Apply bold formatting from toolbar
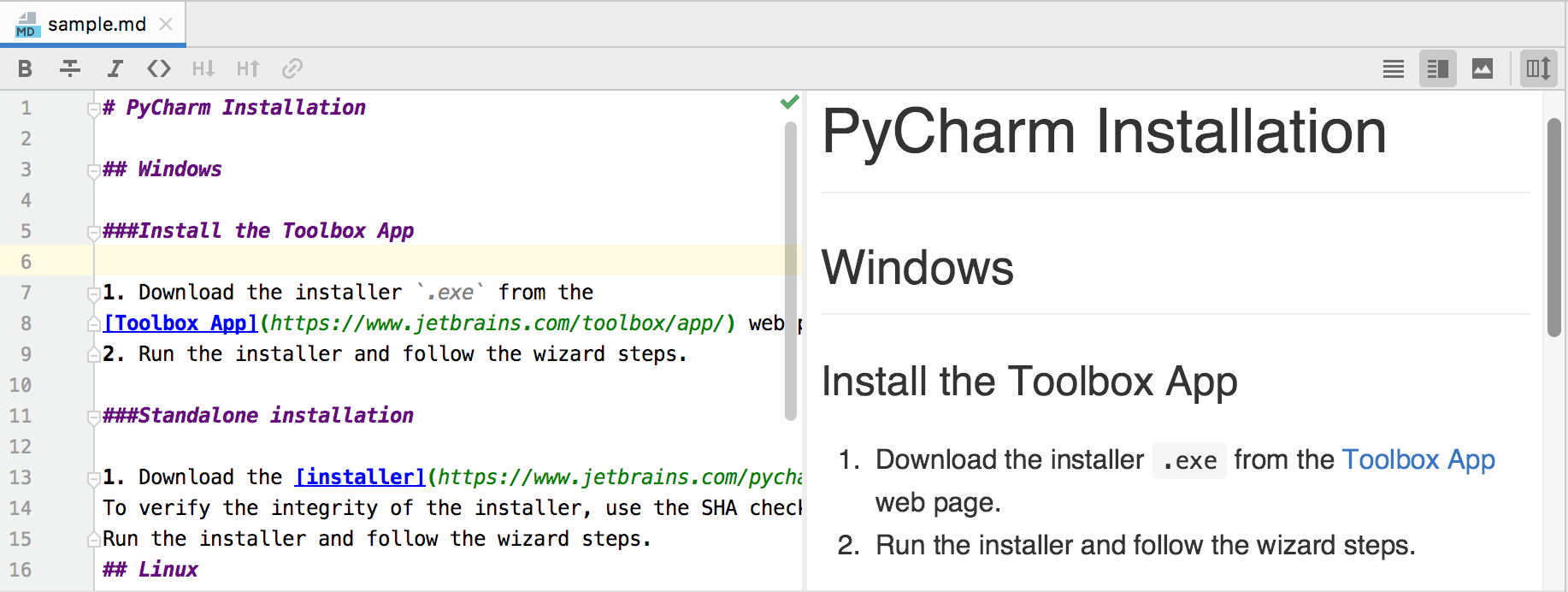Image resolution: width=1568 pixels, height=592 pixels. pyautogui.click(x=25, y=68)
